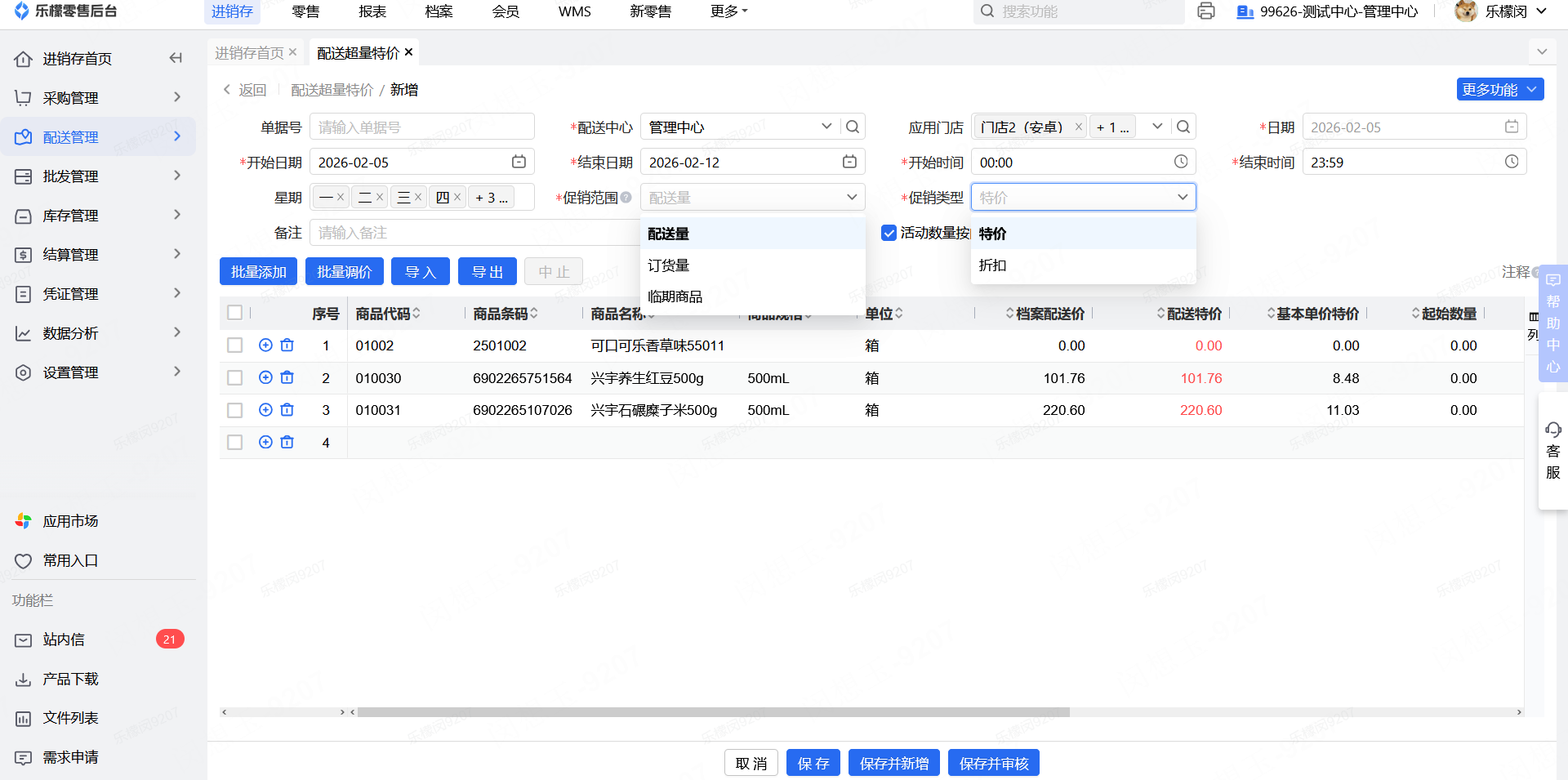This screenshot has height=780, width=1568.
Task: Click the 保存并审核 button
Action: coord(993,763)
